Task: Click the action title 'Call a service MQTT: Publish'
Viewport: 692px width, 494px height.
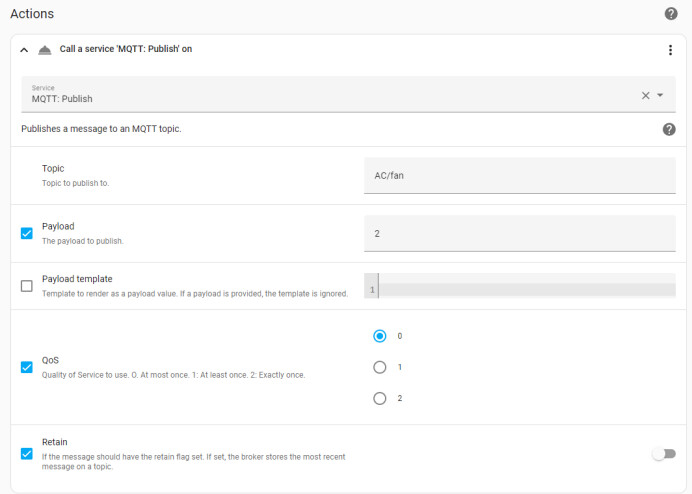Action: [126, 49]
